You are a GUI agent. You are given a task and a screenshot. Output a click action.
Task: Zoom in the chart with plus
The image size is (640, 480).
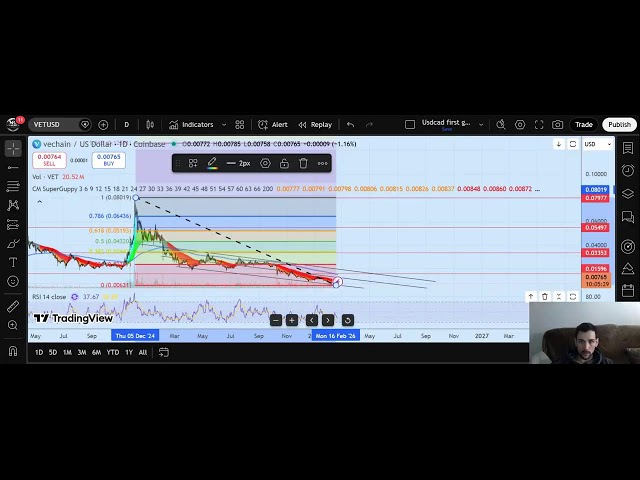coord(291,320)
